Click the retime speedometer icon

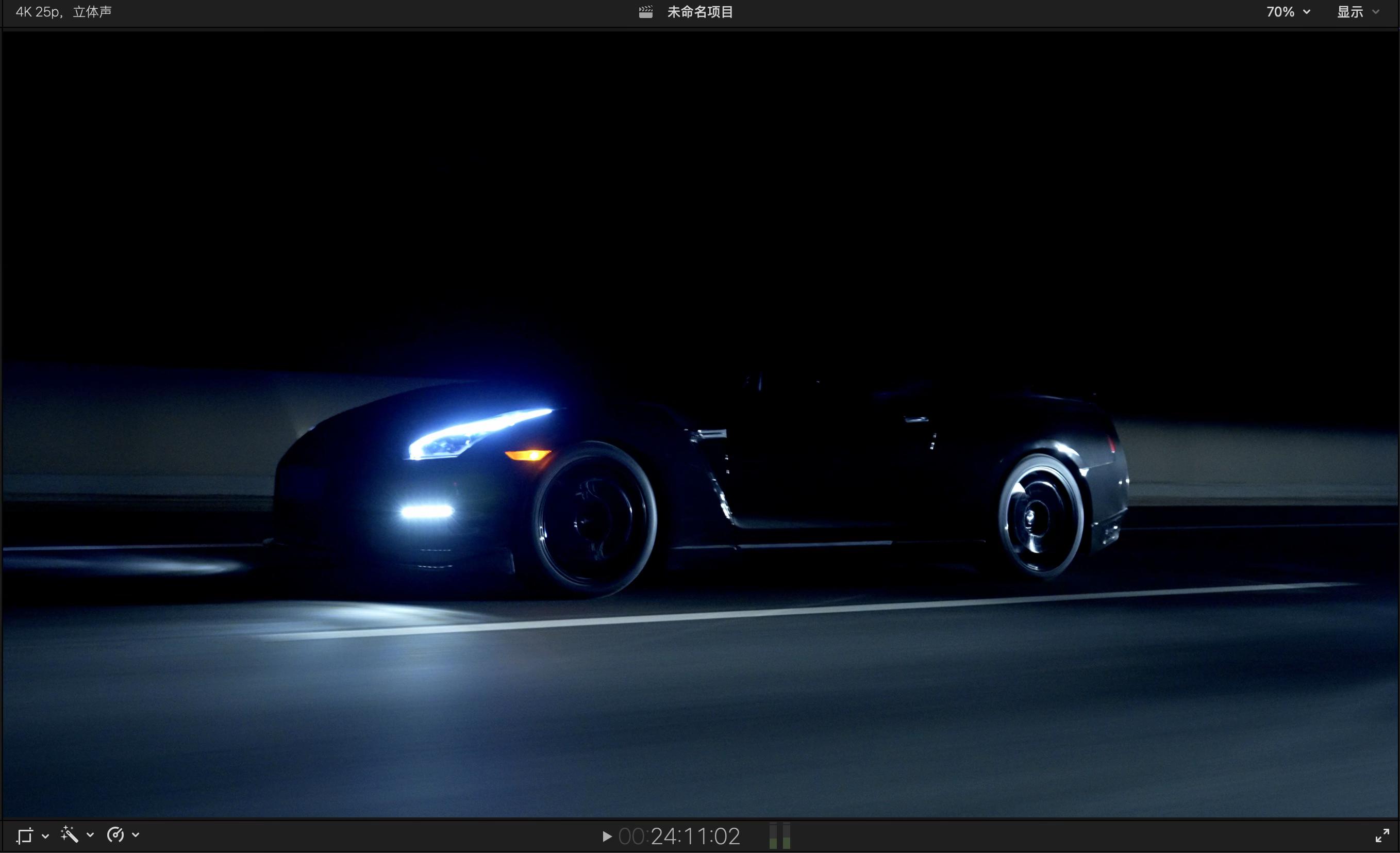pos(115,834)
